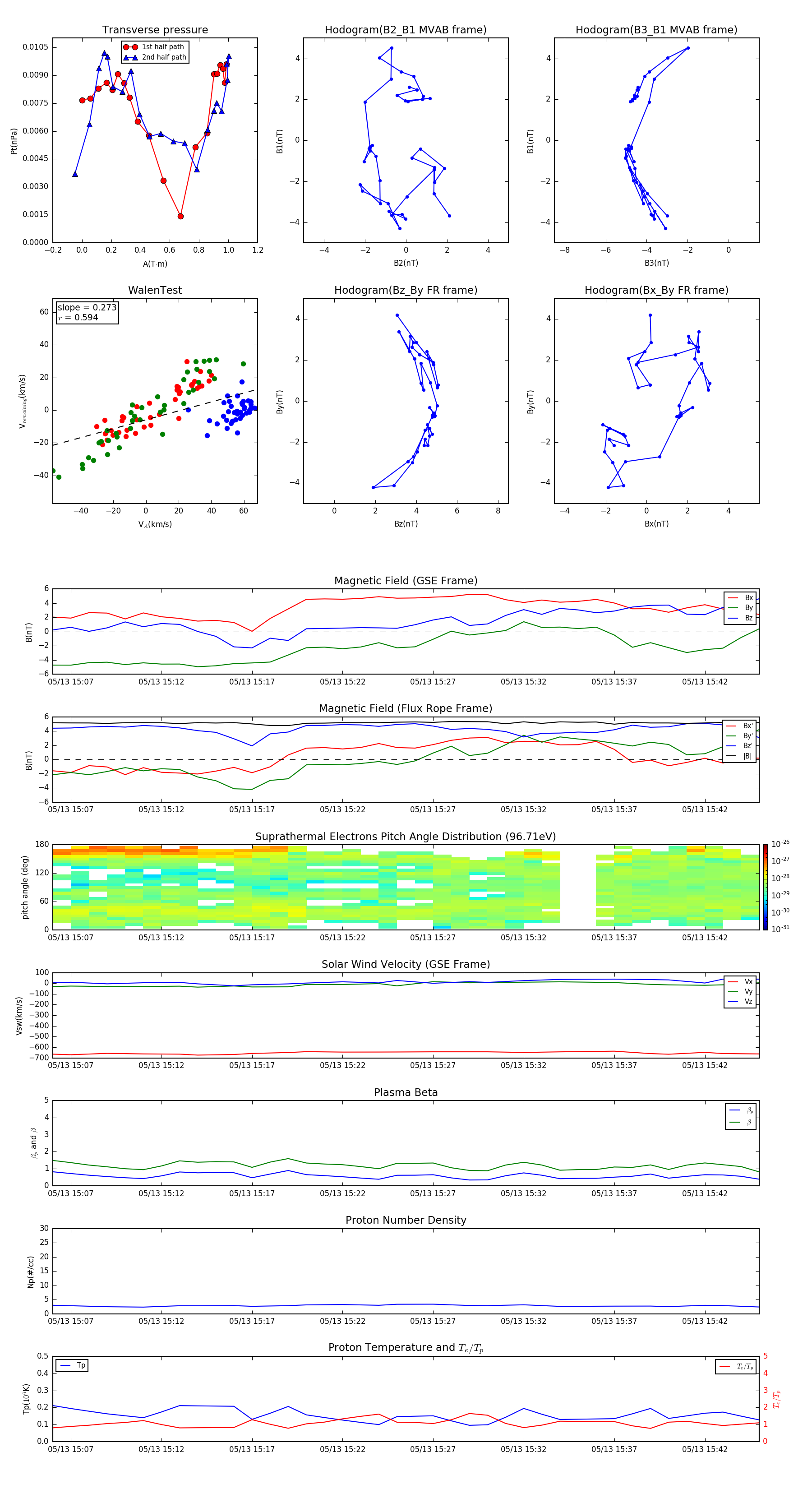Viewport: 812px width, 1489px height.
Task: Click the data gap in the pitch angle spectrogram
Action: [x=578, y=887]
